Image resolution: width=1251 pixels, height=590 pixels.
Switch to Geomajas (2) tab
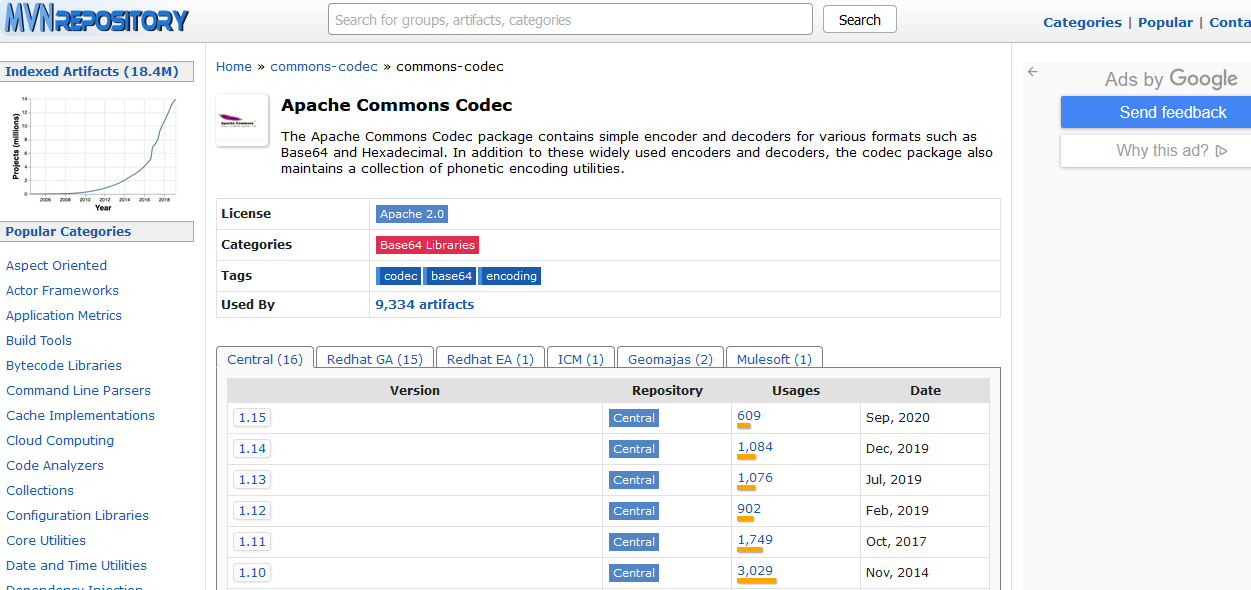tap(670, 359)
